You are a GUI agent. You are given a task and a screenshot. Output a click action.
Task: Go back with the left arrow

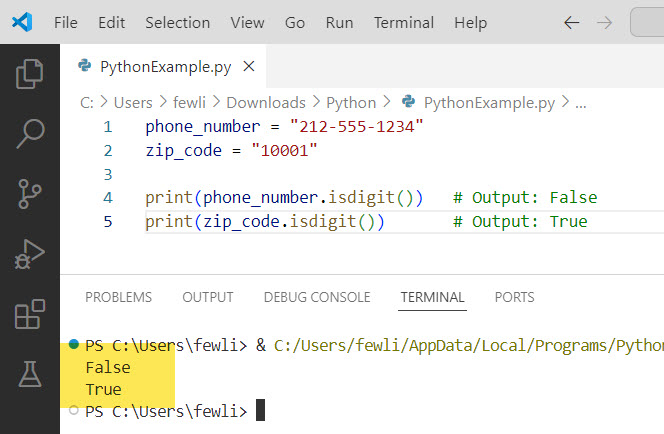pos(572,22)
